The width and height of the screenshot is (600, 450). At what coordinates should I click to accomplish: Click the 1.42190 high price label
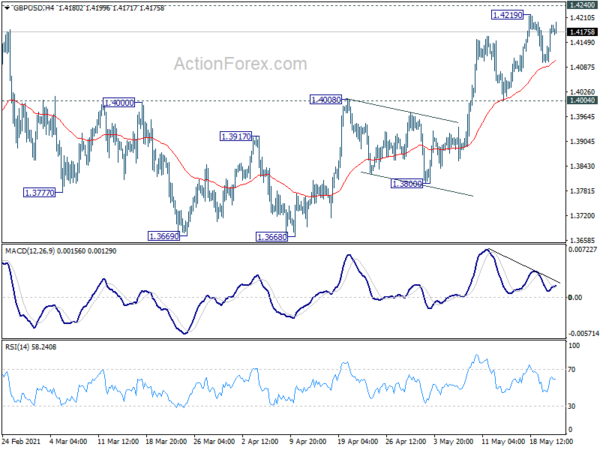click(x=507, y=15)
